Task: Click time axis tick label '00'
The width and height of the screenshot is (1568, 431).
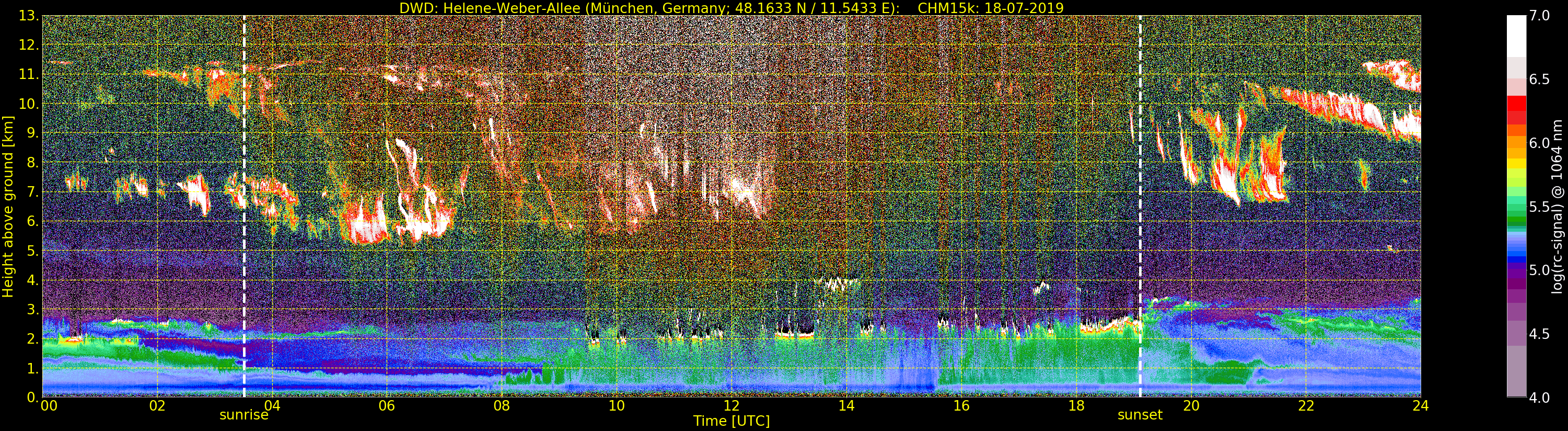Action: coord(49,406)
